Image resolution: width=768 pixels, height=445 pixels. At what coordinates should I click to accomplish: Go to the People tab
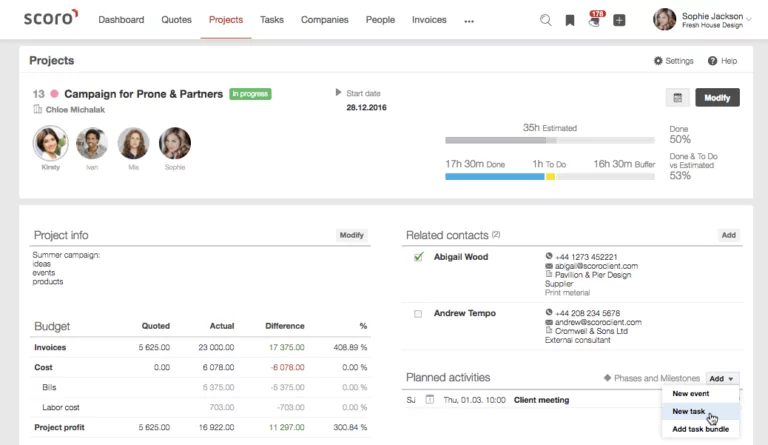click(380, 20)
